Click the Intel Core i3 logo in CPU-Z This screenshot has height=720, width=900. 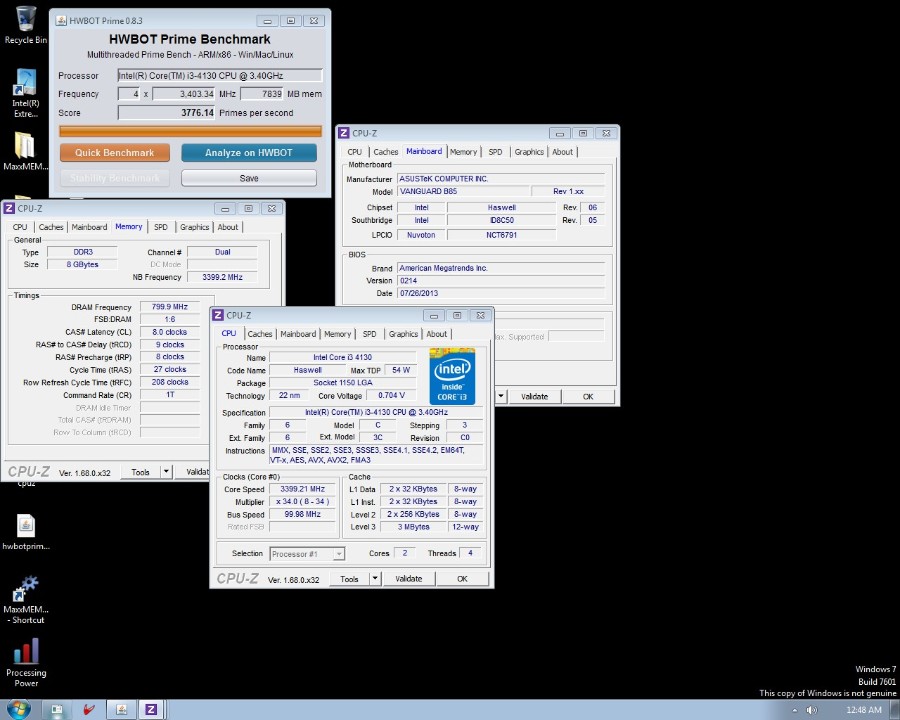(x=452, y=376)
